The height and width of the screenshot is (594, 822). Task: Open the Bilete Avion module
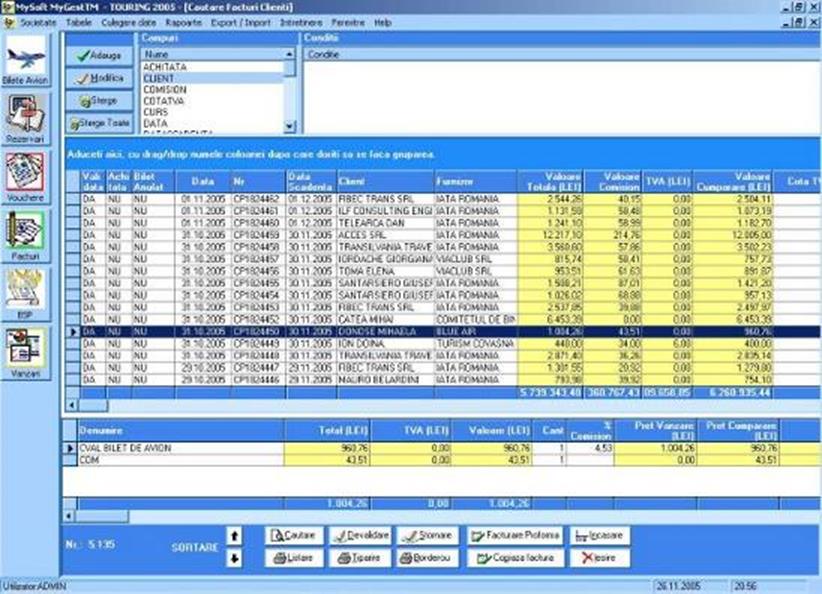tap(25, 60)
